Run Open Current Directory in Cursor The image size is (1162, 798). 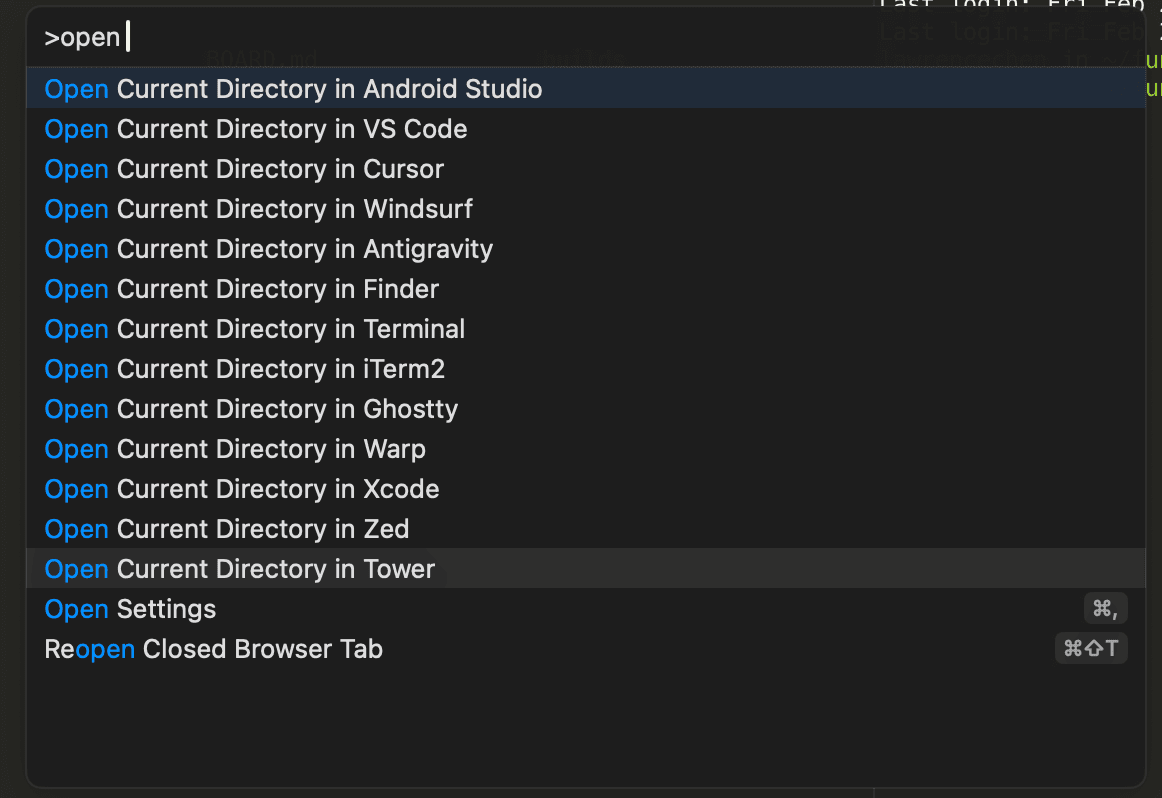(244, 169)
